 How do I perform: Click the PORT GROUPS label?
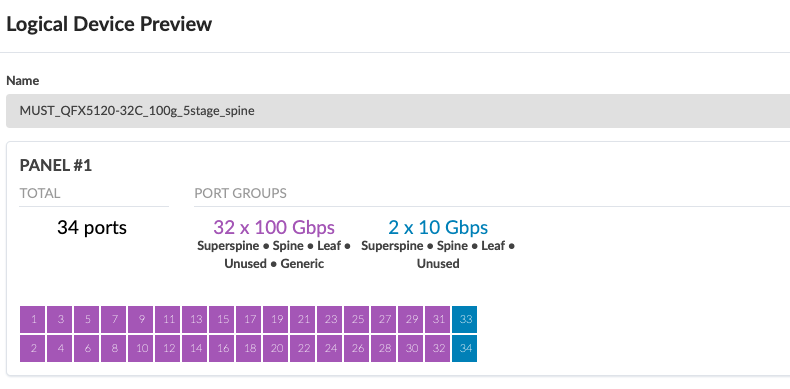pyautogui.click(x=240, y=193)
